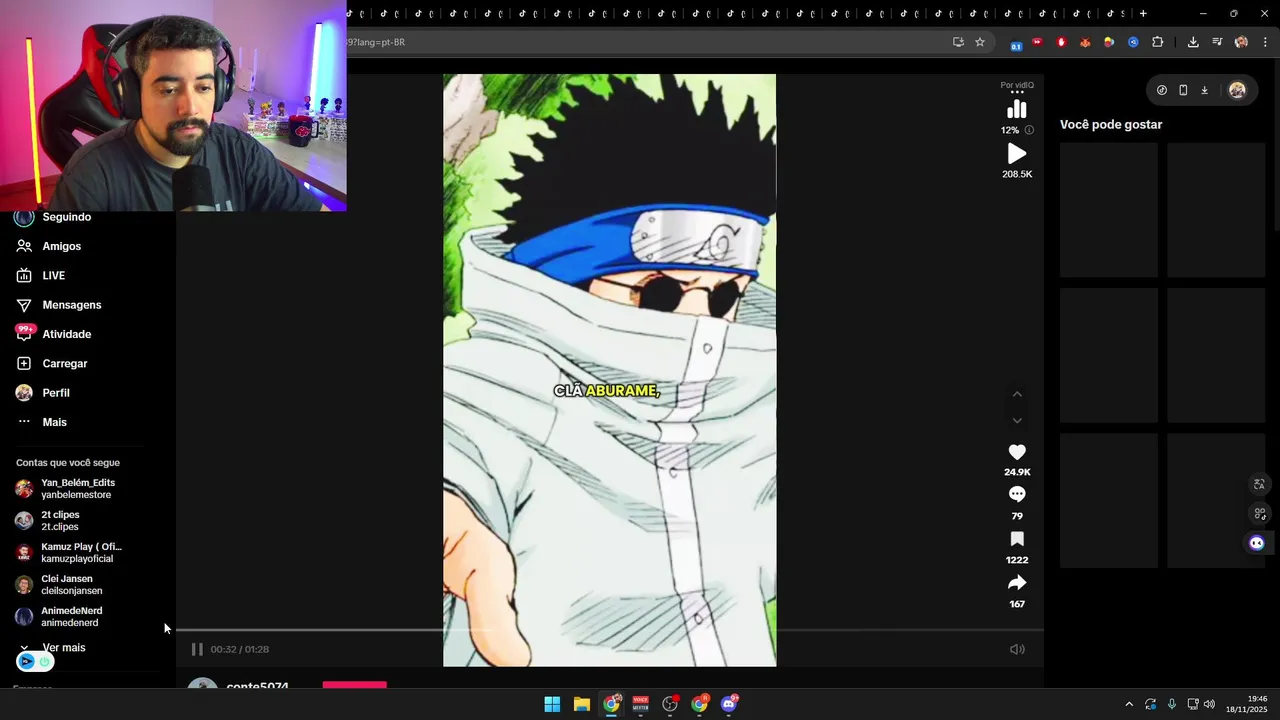Open Chrome profile avatar
The image size is (1280, 720).
[1241, 42]
